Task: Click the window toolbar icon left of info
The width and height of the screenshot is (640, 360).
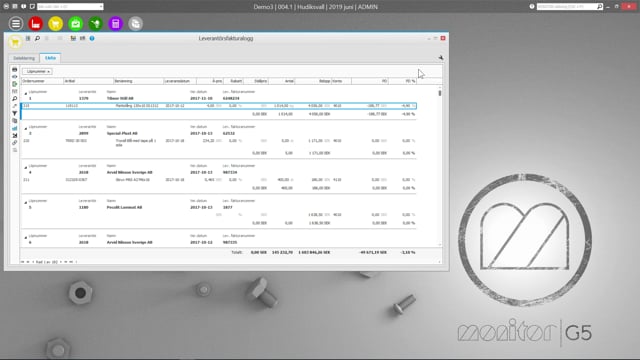Action: pyautogui.click(x=82, y=38)
